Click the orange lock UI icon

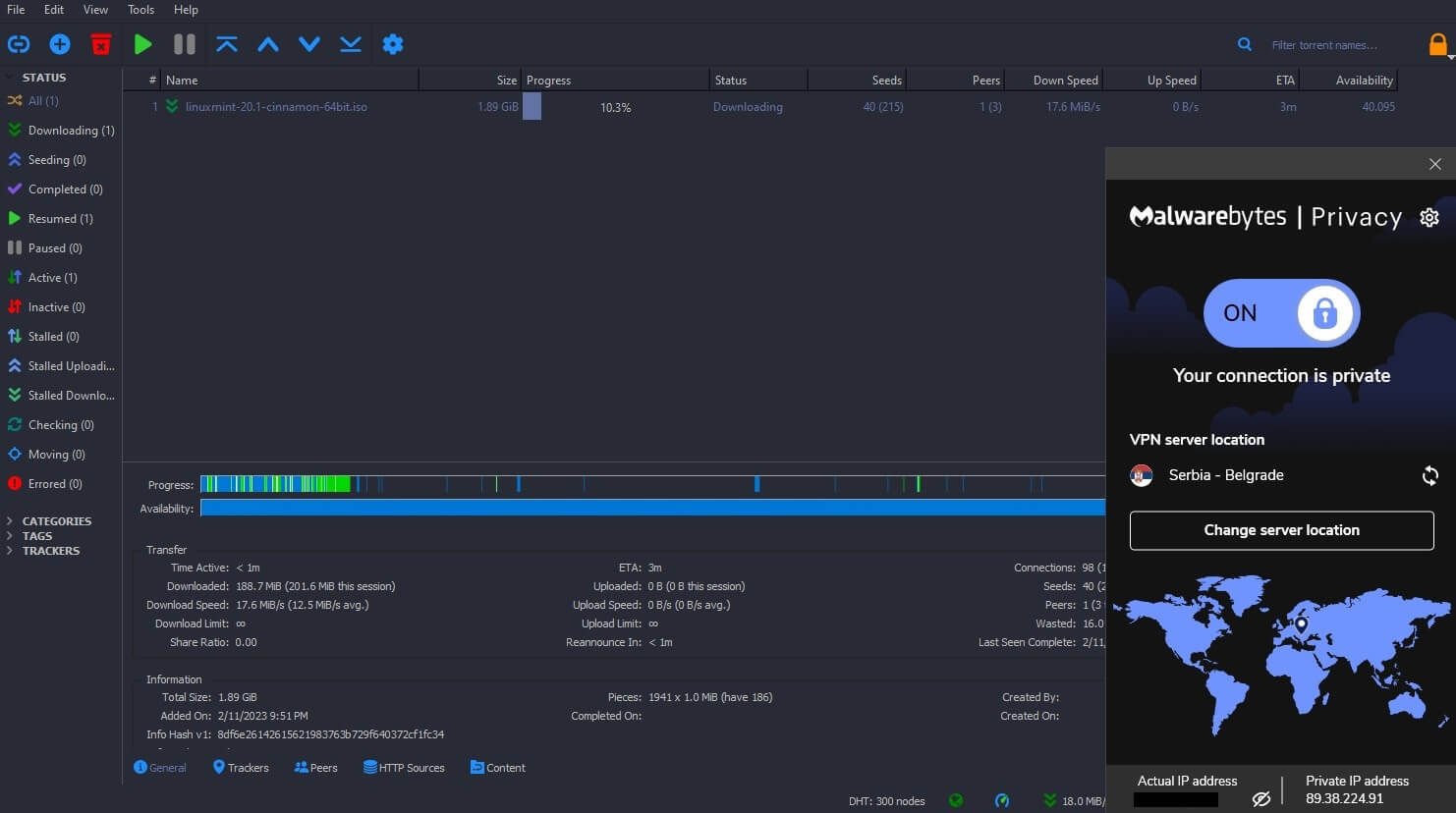tap(1437, 44)
